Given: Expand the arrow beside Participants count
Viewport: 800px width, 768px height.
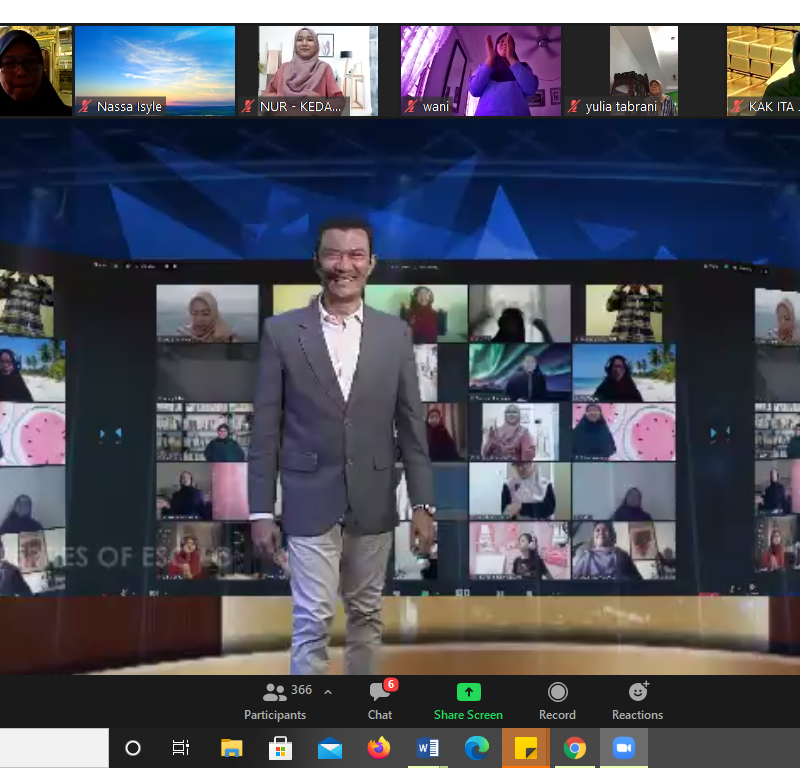Looking at the screenshot, I should (x=328, y=692).
